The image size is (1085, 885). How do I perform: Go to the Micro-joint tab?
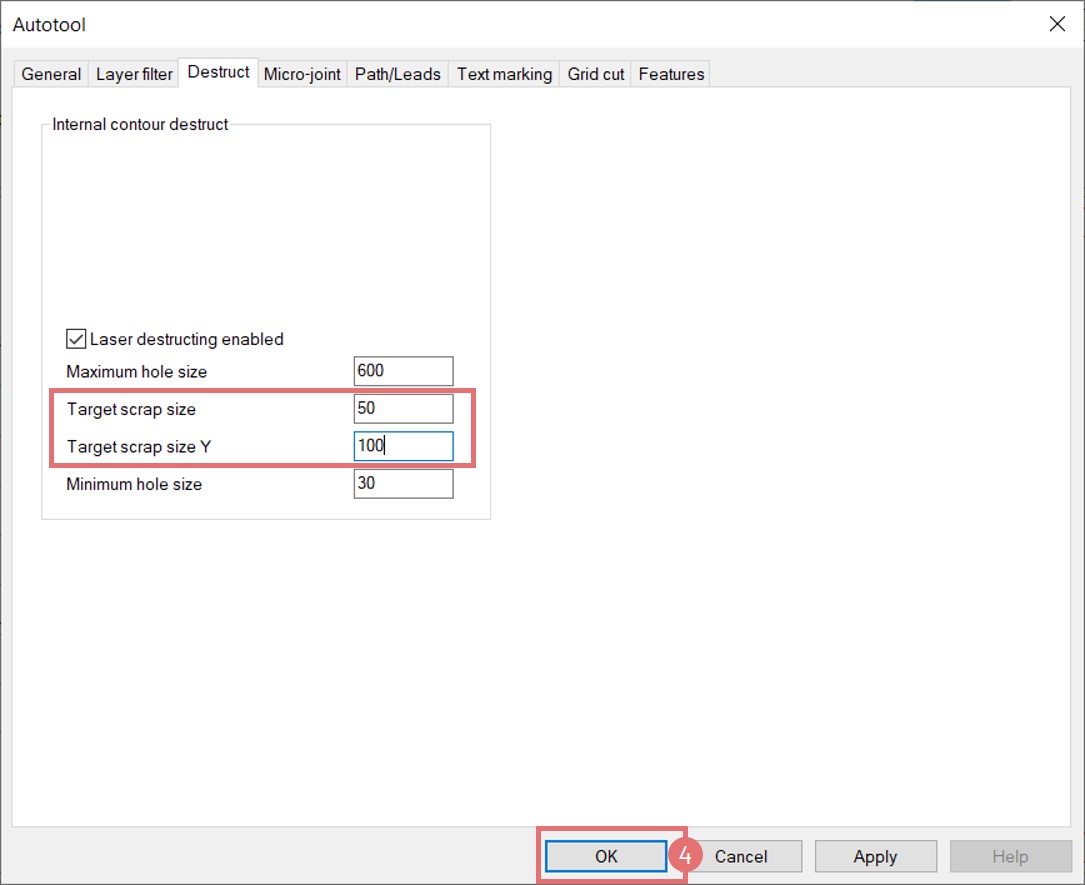[x=302, y=75]
